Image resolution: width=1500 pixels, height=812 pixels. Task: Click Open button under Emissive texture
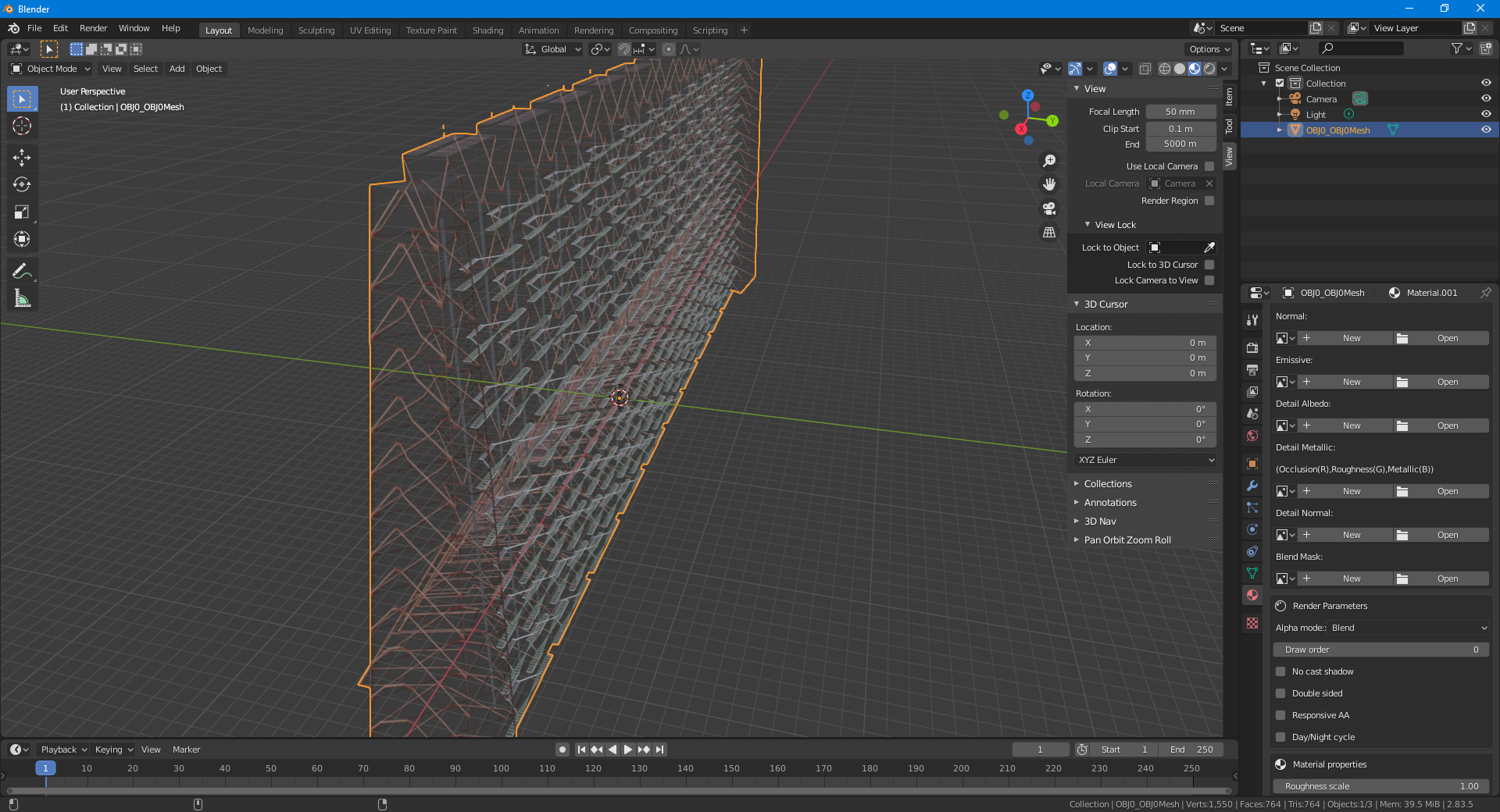point(1447,382)
